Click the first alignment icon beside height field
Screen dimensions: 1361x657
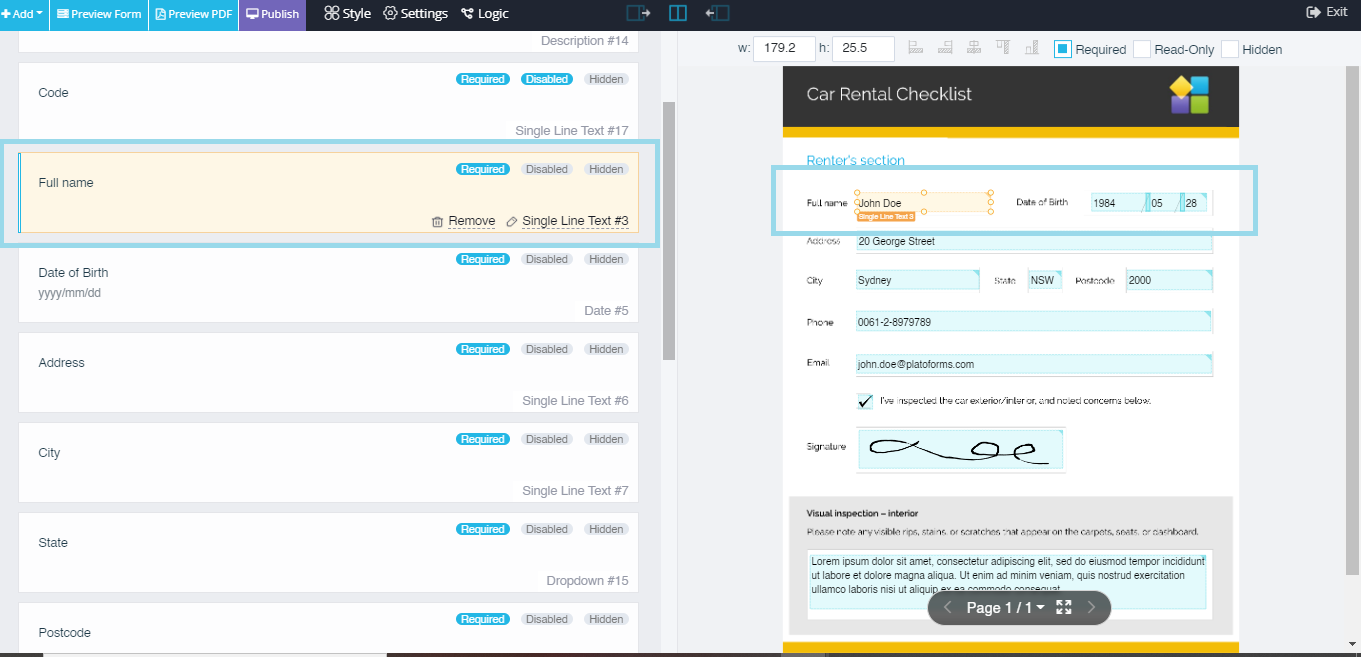915,48
